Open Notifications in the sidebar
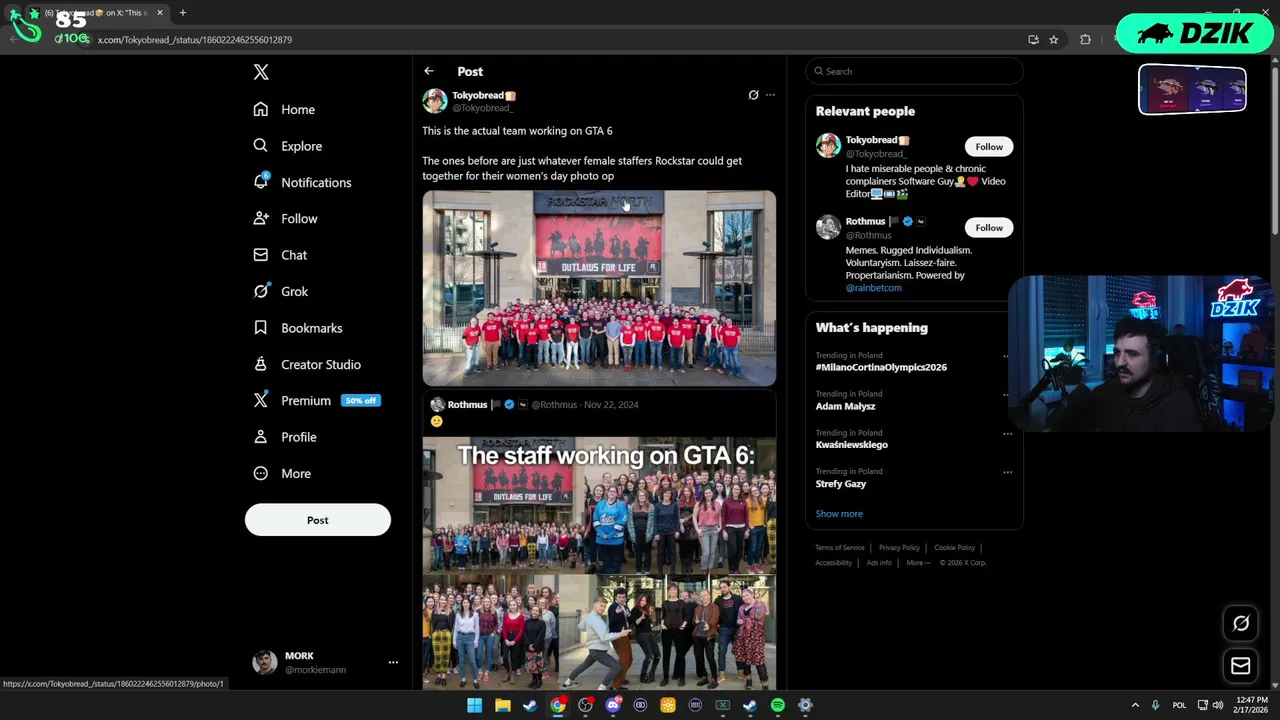This screenshot has width=1280, height=720. click(x=303, y=182)
